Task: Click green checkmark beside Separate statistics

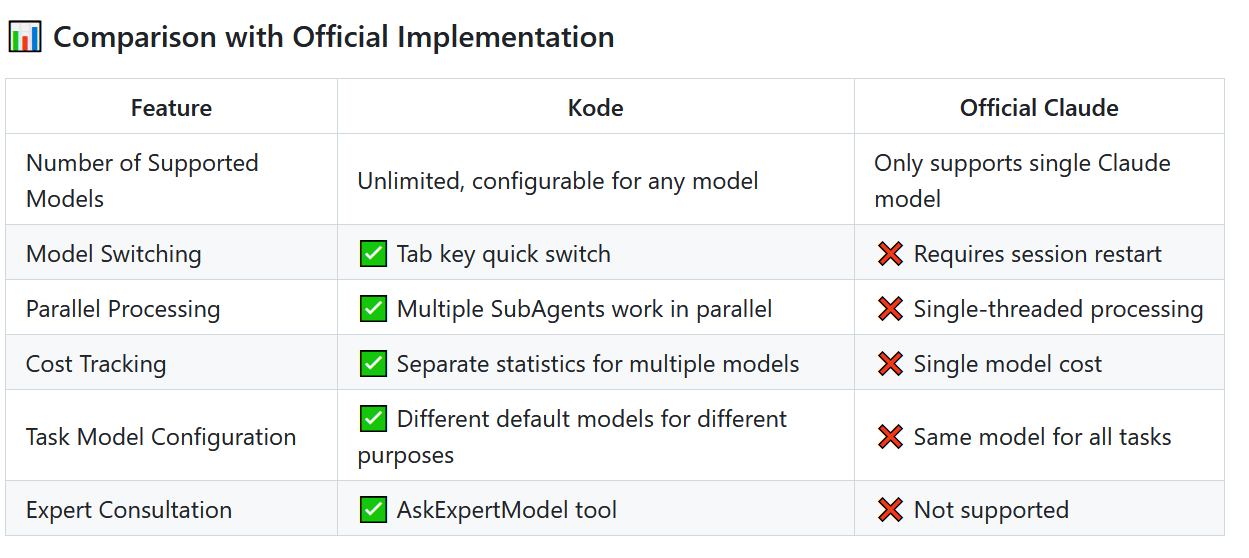Action: click(373, 364)
